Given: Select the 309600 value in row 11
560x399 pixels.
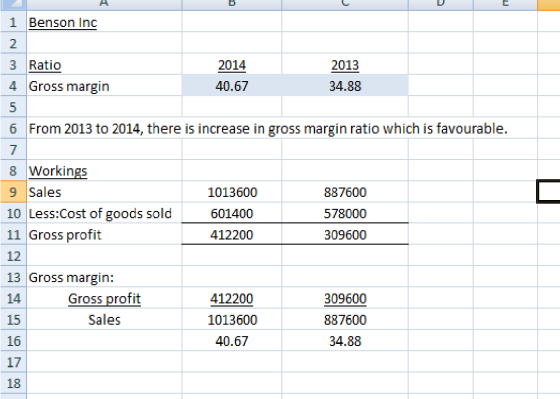Looking at the screenshot, I should [x=345, y=234].
